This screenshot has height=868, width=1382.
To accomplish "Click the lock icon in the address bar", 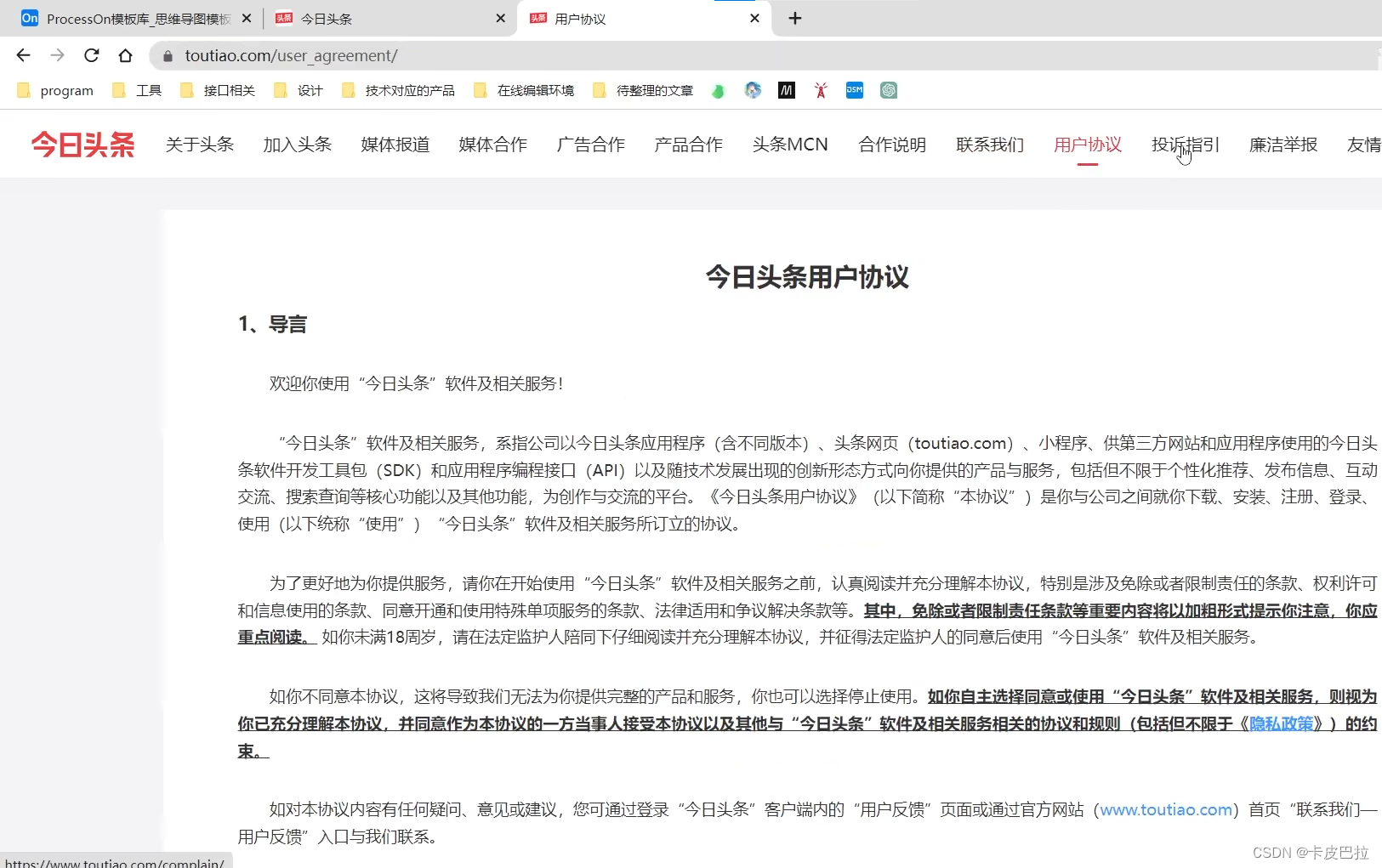I will point(168,56).
